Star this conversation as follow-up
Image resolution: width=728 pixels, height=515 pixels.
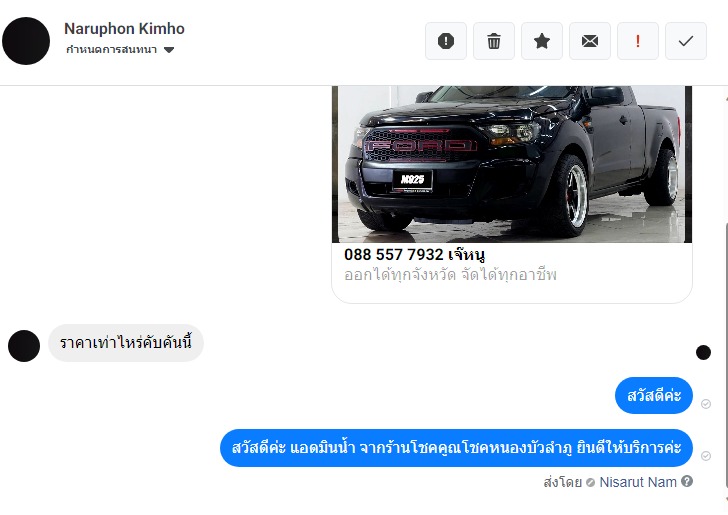tap(542, 41)
